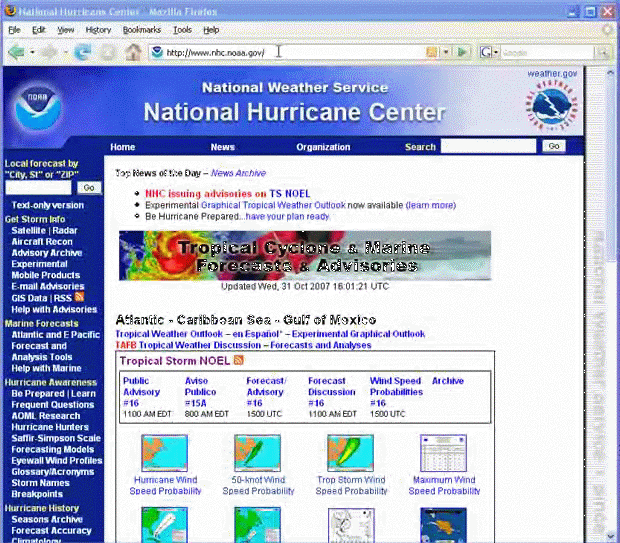Click the vertical scrollbar down arrow
Screen dimensions: 620x543
pyautogui.click(x=611, y=536)
